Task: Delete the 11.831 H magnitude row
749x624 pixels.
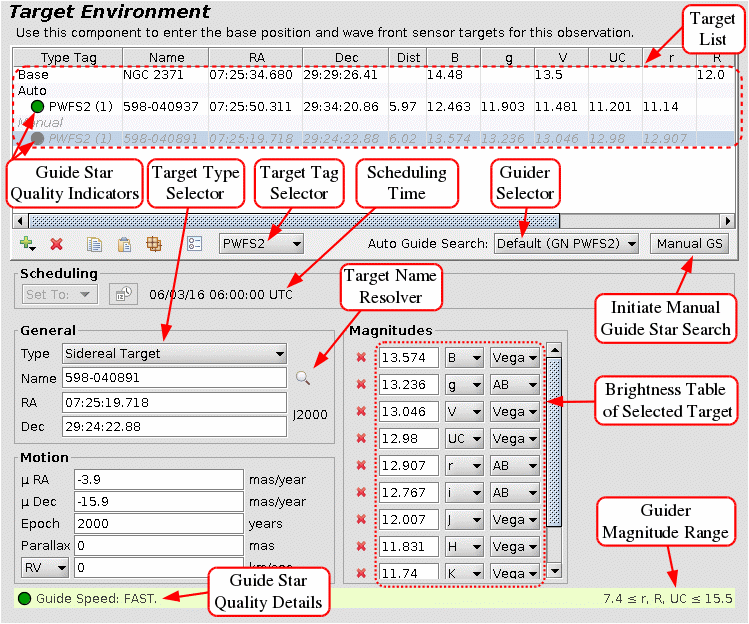Action: [x=361, y=546]
